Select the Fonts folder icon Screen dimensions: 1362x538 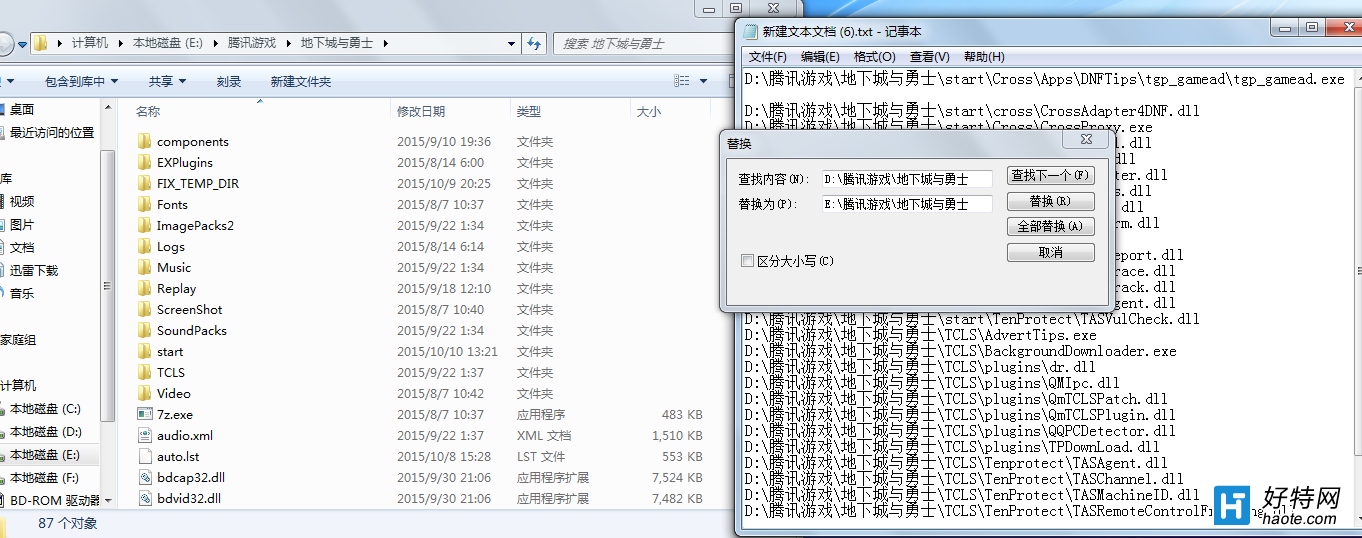coord(144,205)
